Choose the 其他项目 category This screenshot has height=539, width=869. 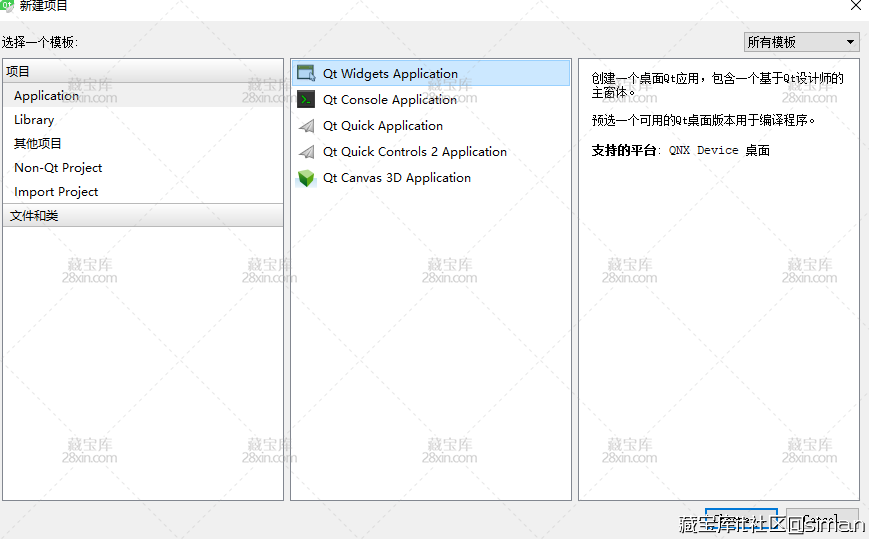click(38, 144)
